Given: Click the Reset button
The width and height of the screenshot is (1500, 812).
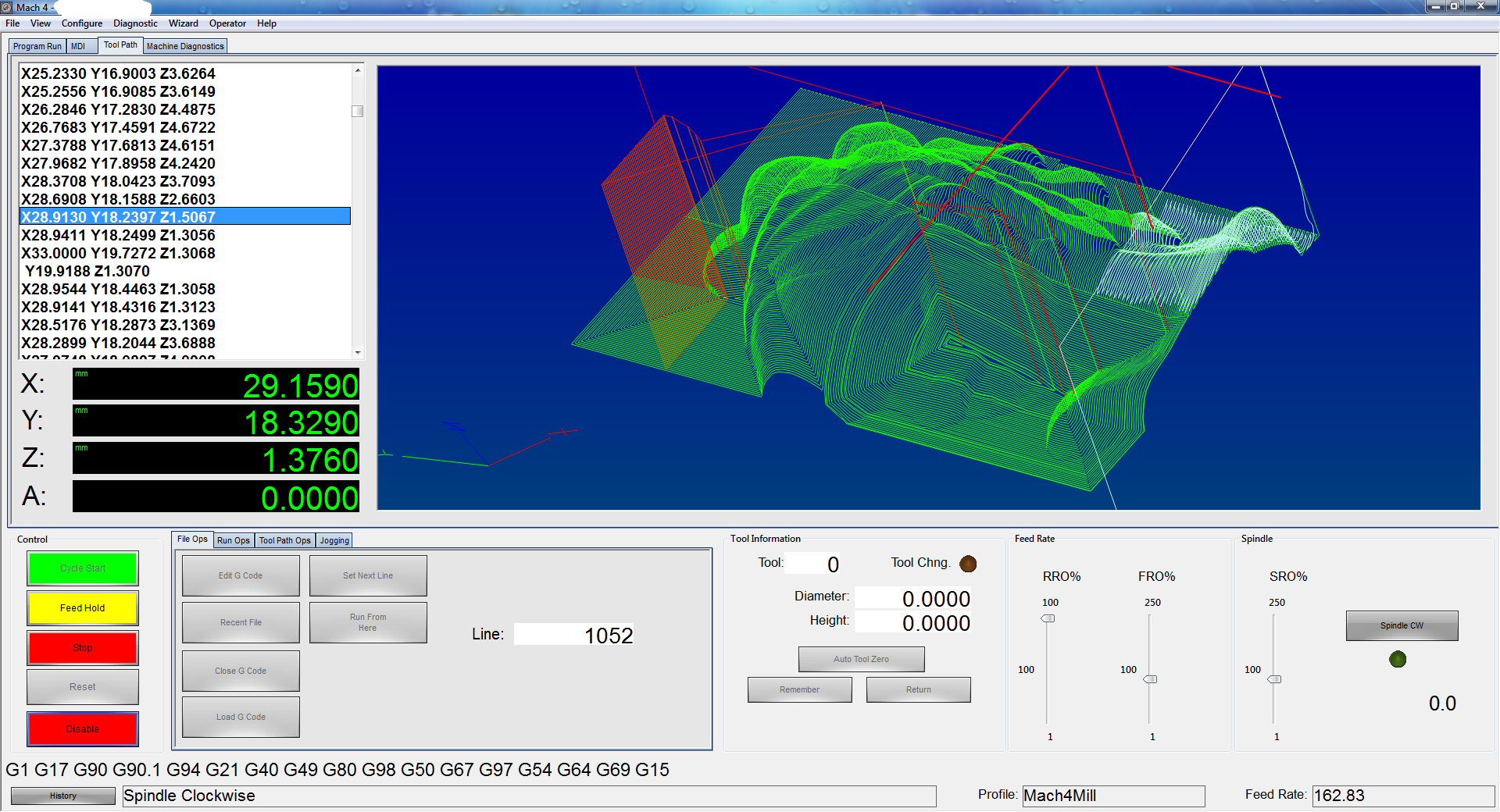Looking at the screenshot, I should tap(83, 687).
